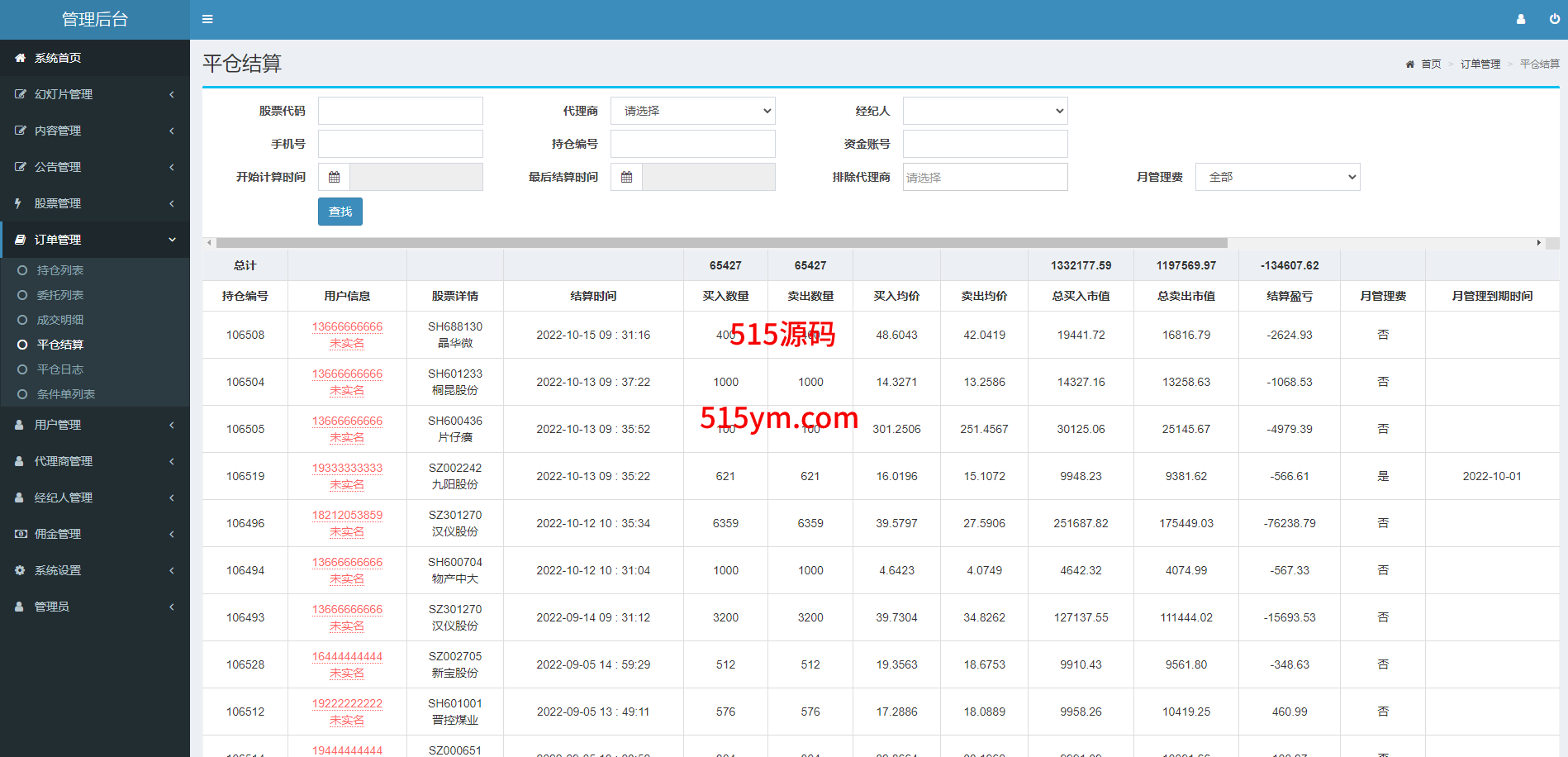Click the gear icon for 系统设置
1568x757 pixels.
(x=20, y=570)
